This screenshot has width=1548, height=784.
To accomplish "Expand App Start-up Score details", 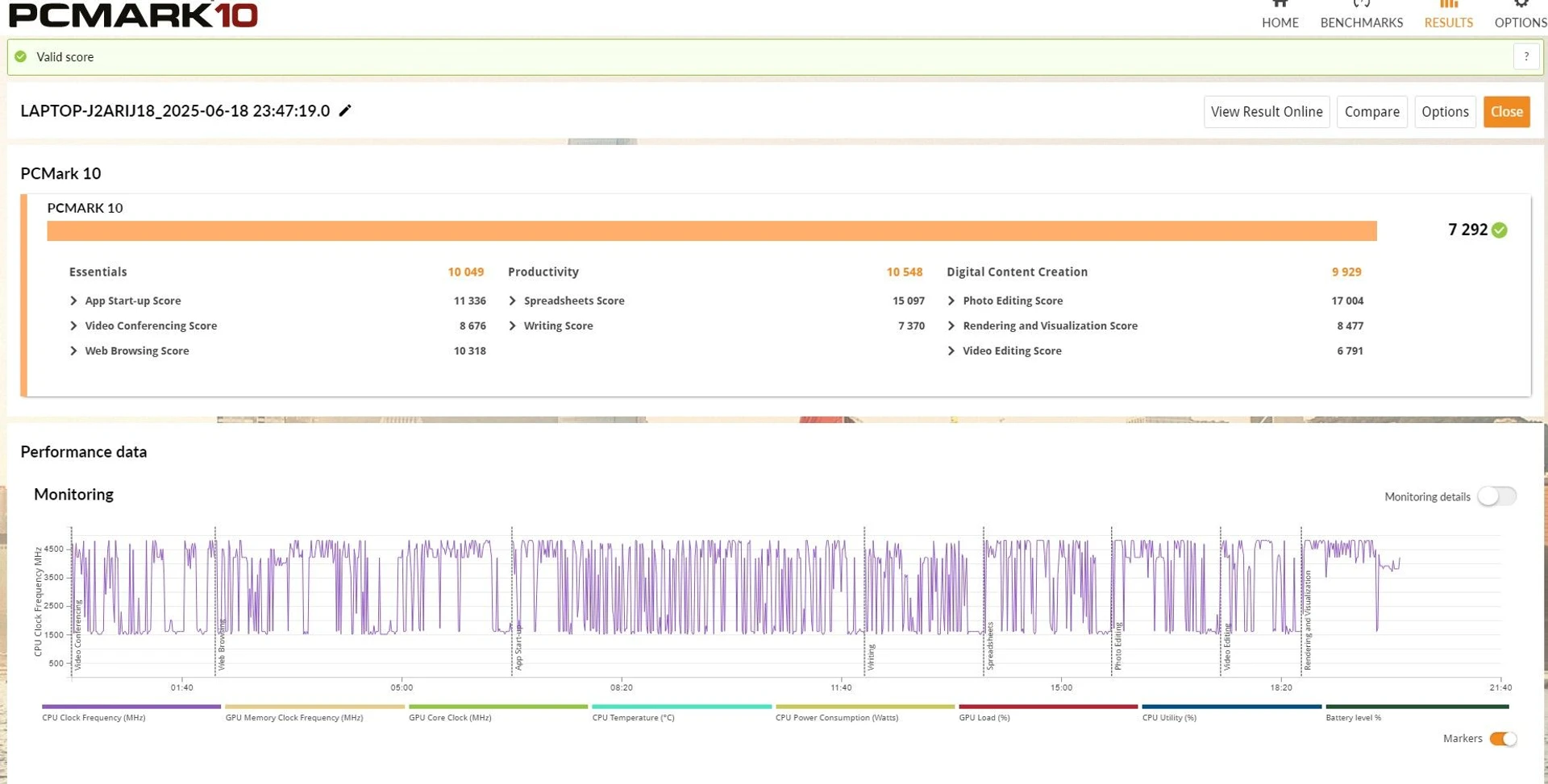I will pos(73,301).
